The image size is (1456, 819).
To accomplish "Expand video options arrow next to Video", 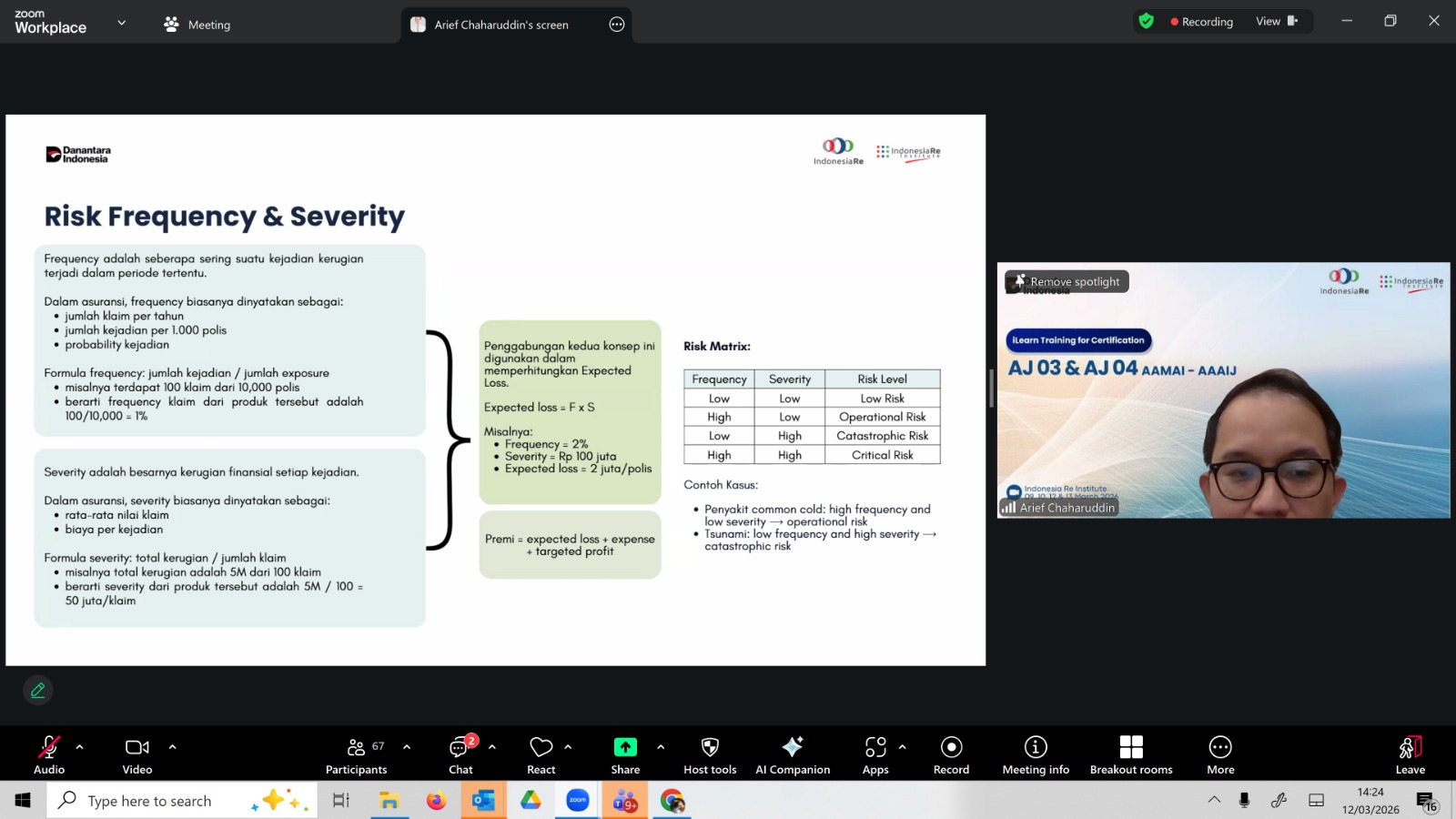I will [x=172, y=747].
